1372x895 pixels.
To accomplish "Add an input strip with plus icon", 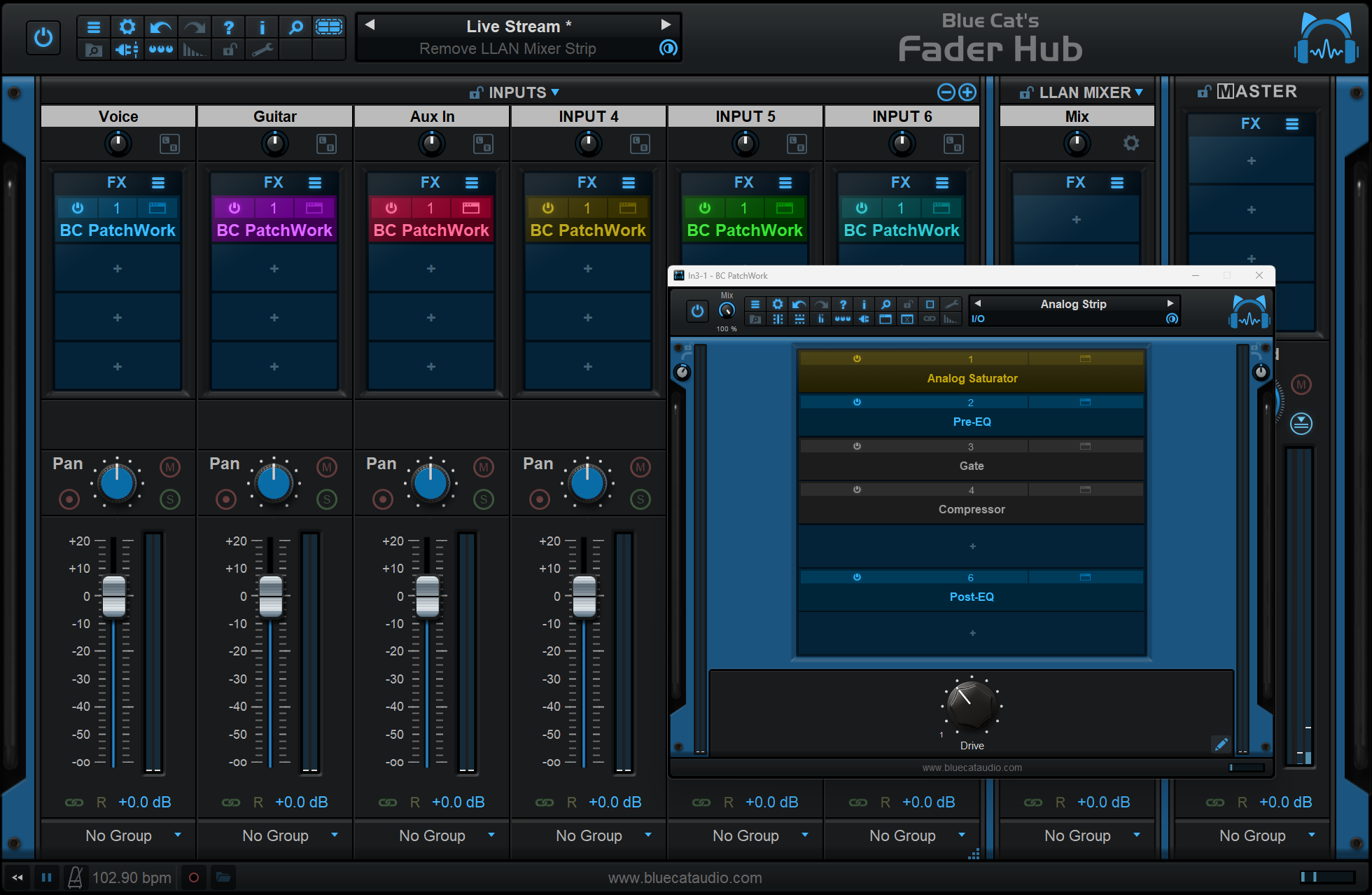I will tap(967, 92).
